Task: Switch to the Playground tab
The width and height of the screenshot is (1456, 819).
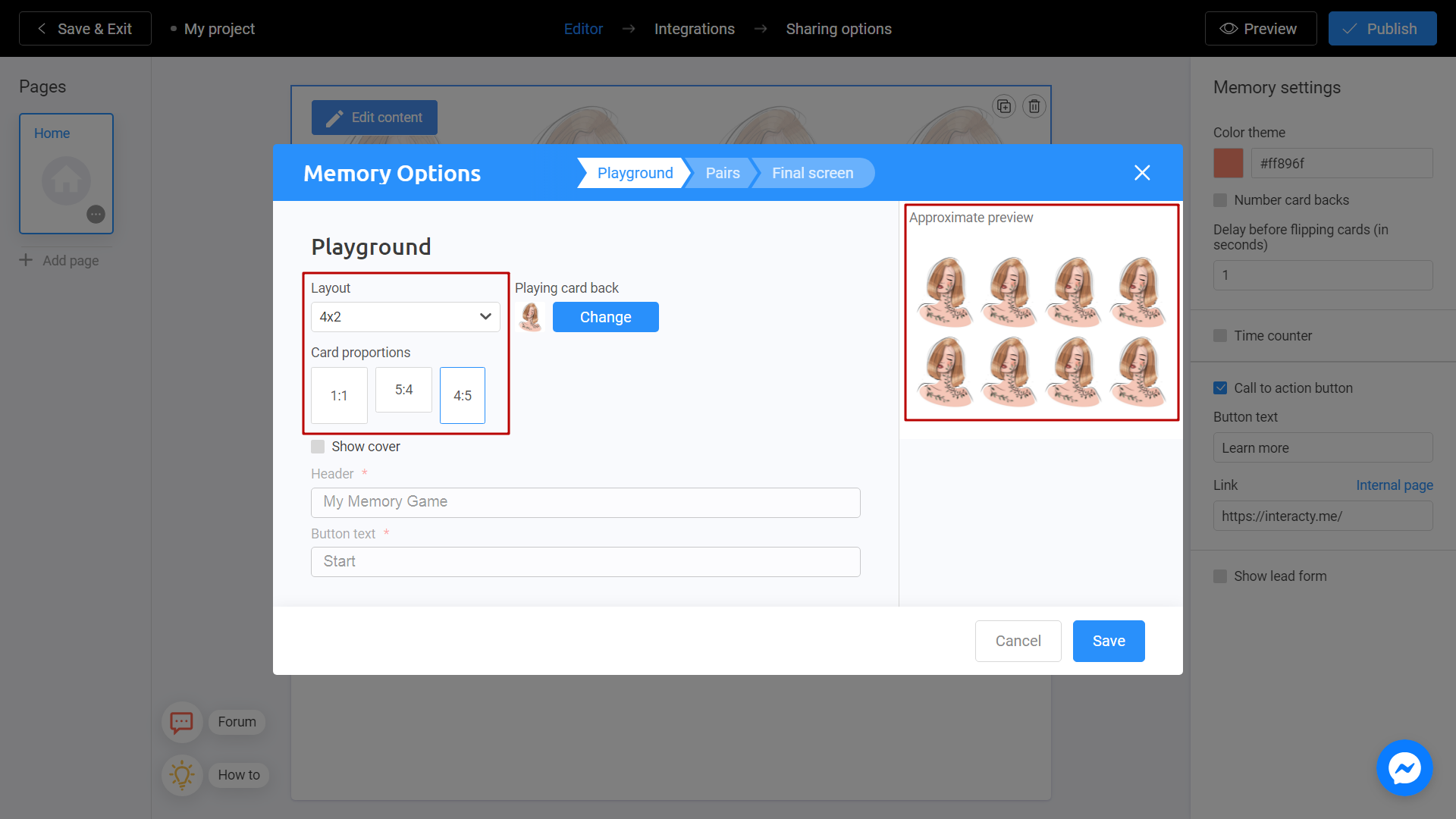Action: coord(635,173)
